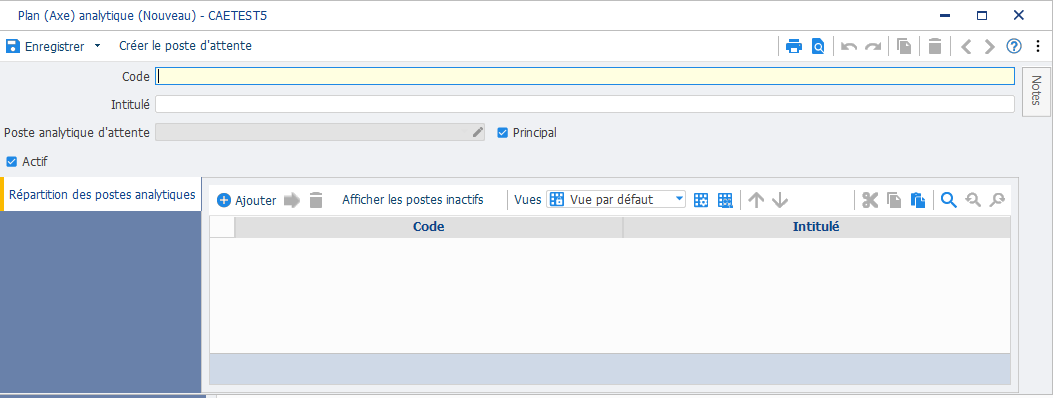Click the print icon in top toolbar
The width and height of the screenshot is (1053, 398).
[794, 46]
